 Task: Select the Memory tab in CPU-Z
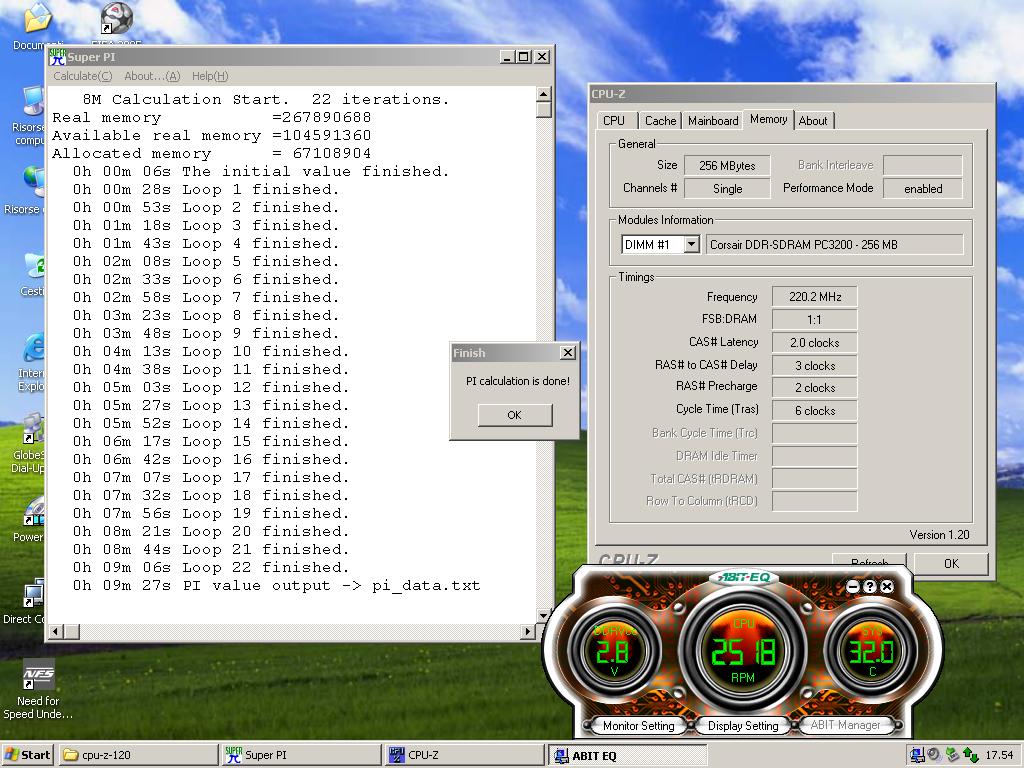tap(768, 120)
